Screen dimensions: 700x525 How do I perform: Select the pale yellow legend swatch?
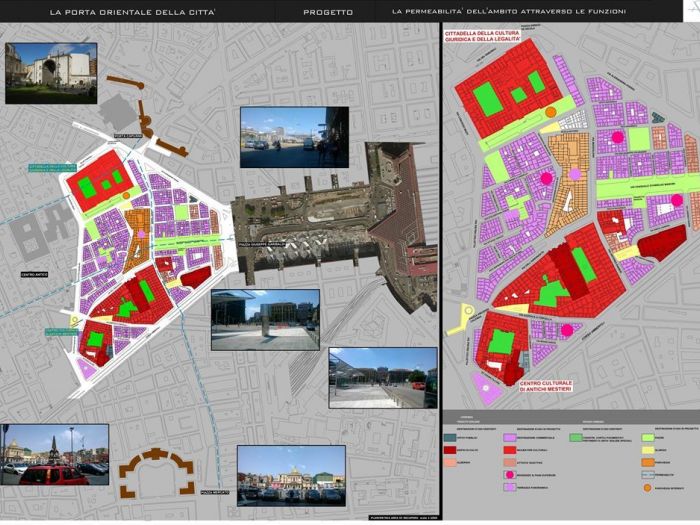(647, 450)
